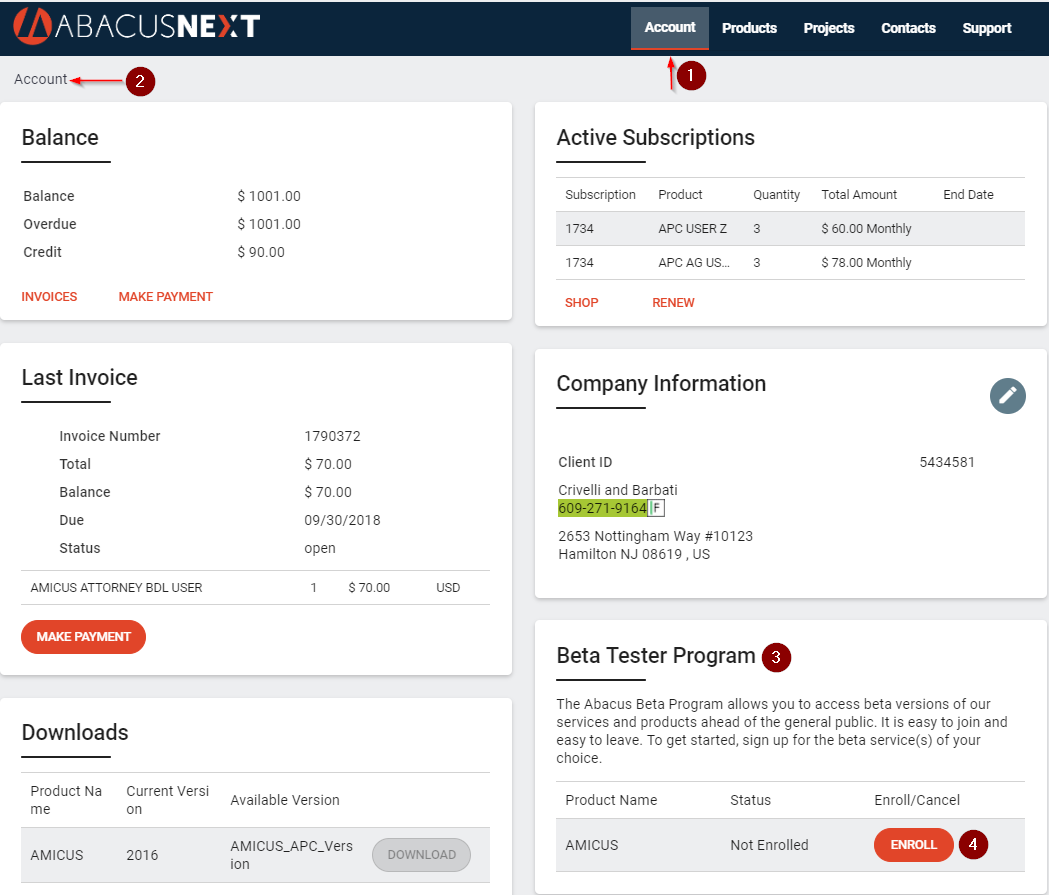
Task: Select the AMICUS_APC_Version available version text
Action: pos(292,855)
